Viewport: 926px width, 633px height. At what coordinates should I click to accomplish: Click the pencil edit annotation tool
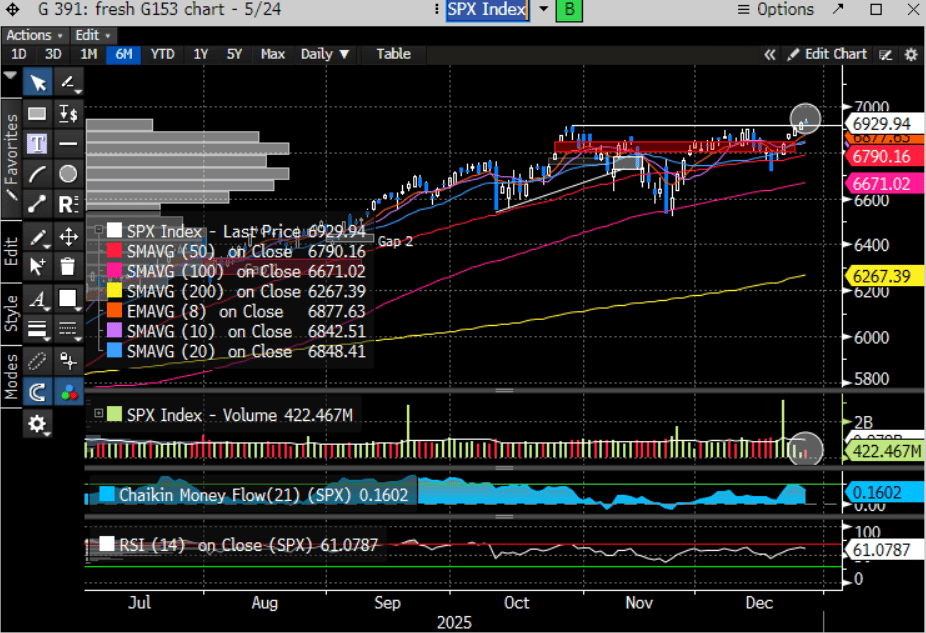38,237
